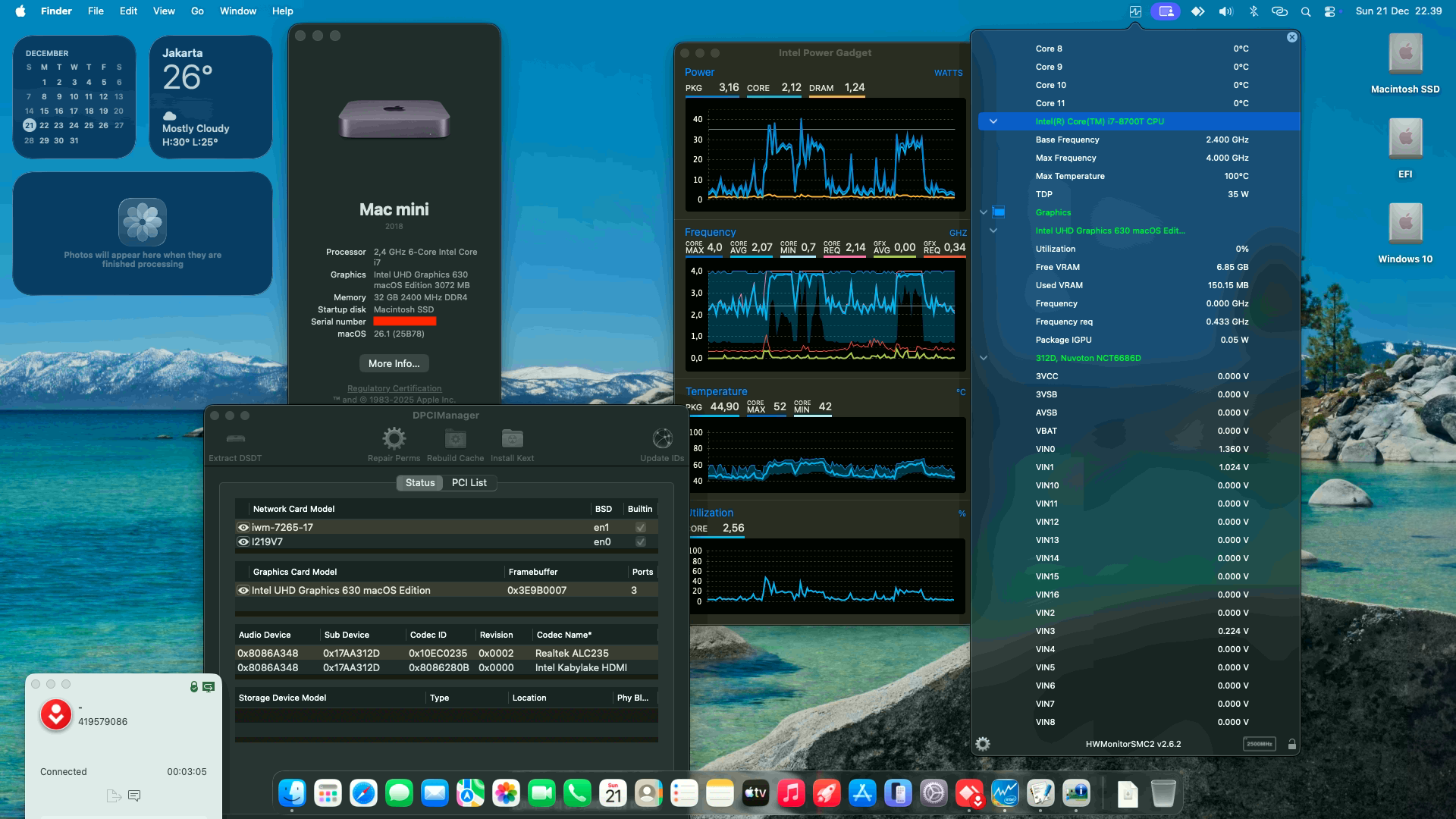Click the 2500MHz frequency control in HWMonitorSMC2

point(1259,744)
